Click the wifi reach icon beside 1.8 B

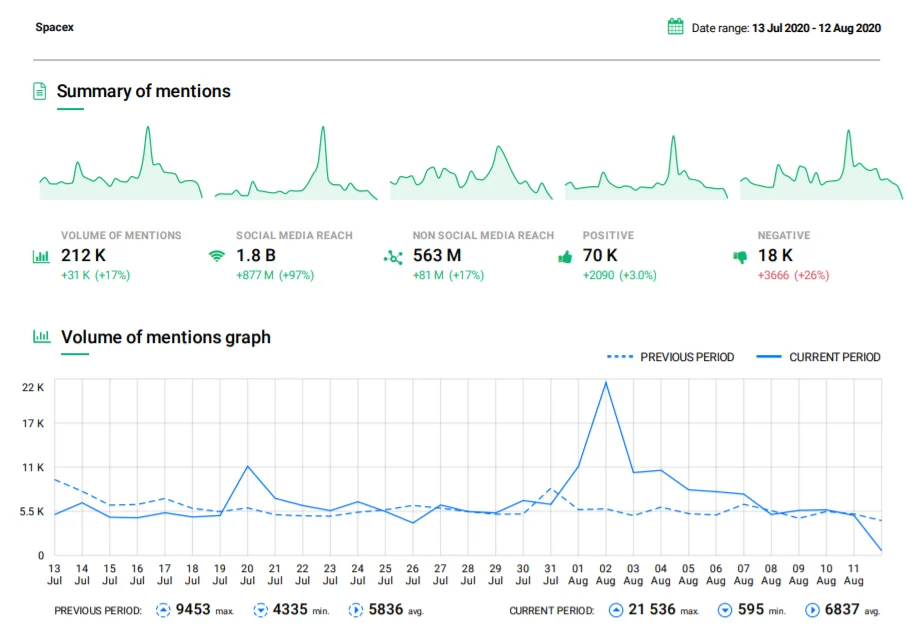click(217, 256)
